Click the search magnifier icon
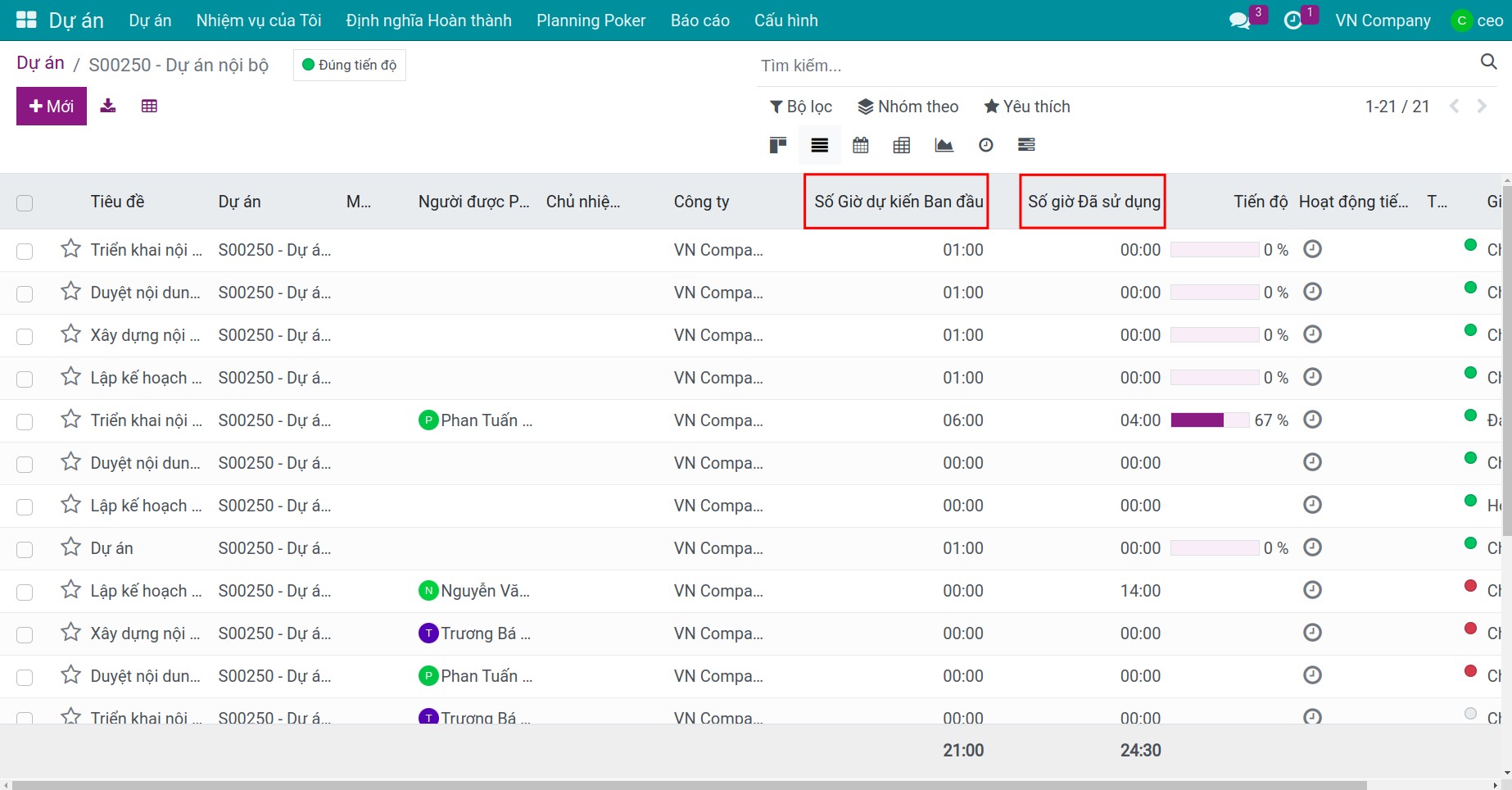1512x790 pixels. [x=1488, y=61]
